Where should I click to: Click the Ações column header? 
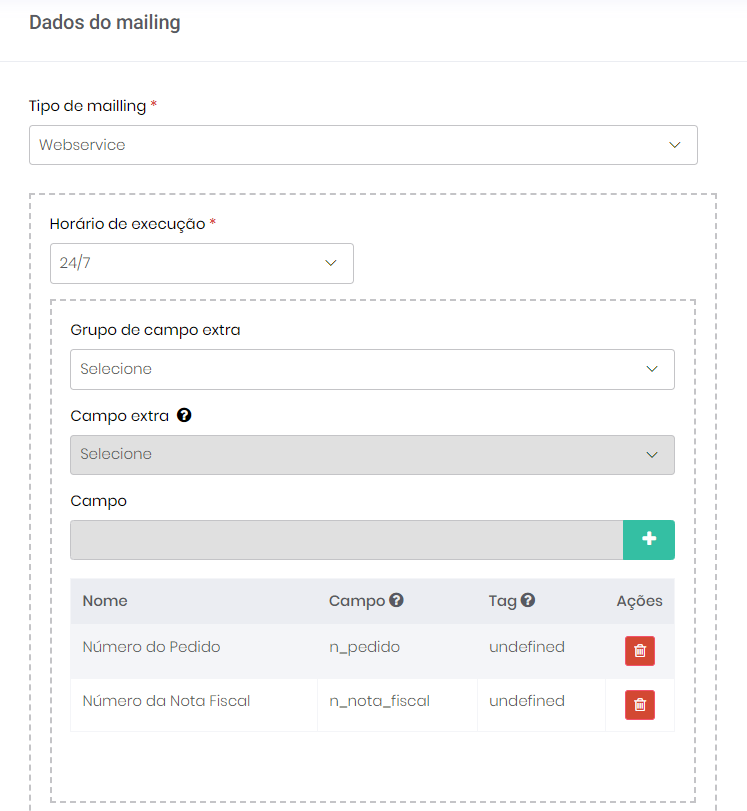point(639,601)
